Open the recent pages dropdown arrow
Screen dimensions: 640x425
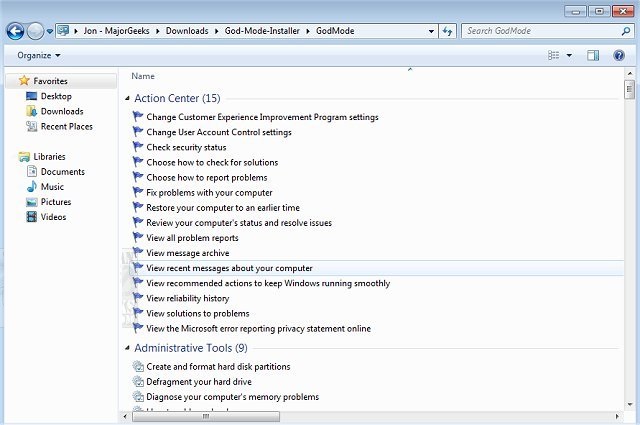pyautogui.click(x=49, y=31)
